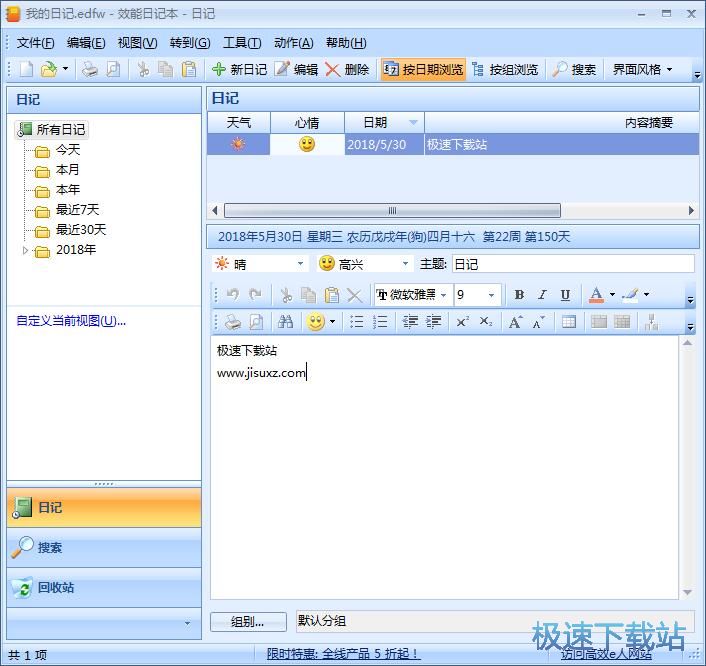The image size is (706, 666).
Task: Click the cut icon in the main toolbar
Action: 143,69
